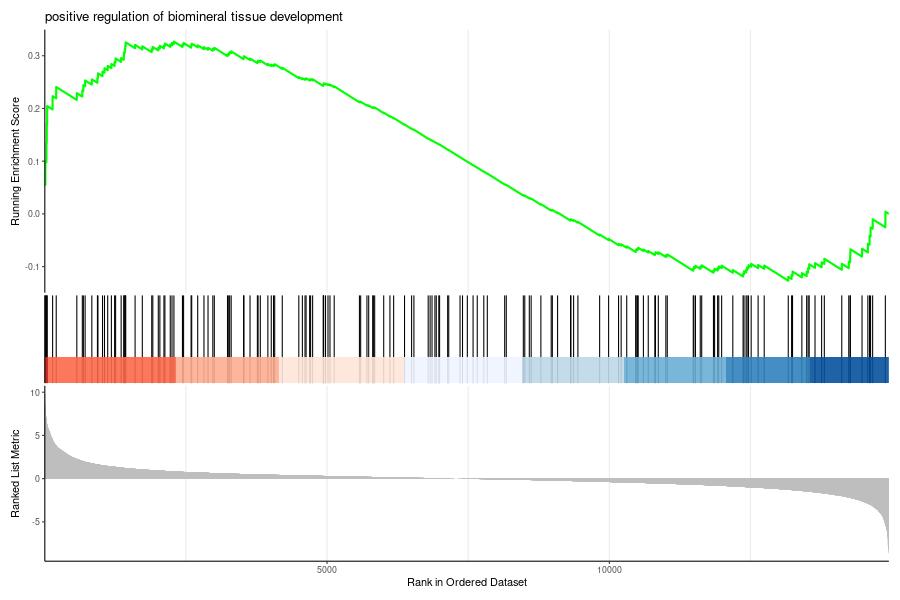Screen dimensions: 900x600
Task: Click the 'Rank in Ordered Dataset' x-axis title
Action: pyautogui.click(x=466, y=582)
